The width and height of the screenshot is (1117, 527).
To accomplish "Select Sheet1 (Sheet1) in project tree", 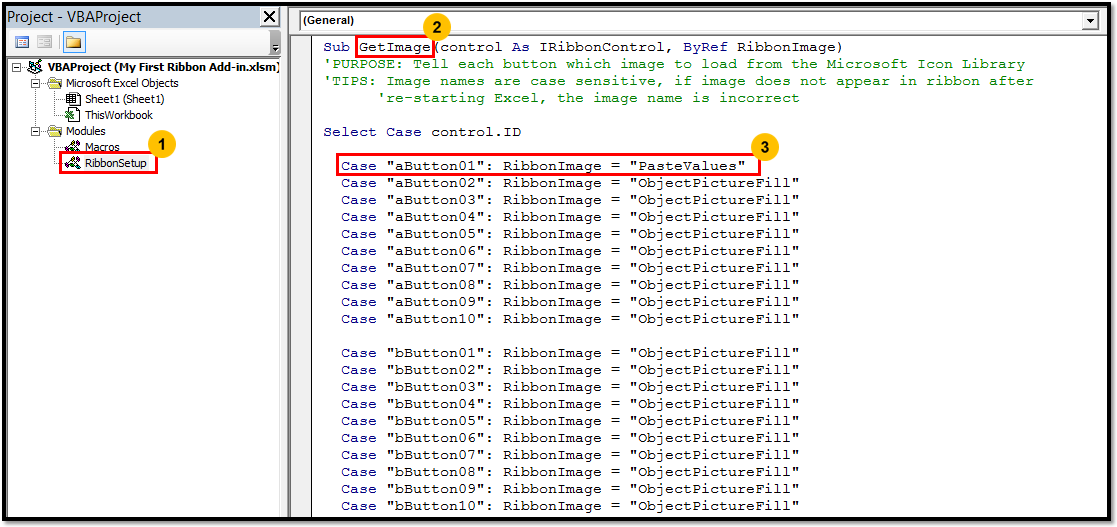I will point(124,99).
